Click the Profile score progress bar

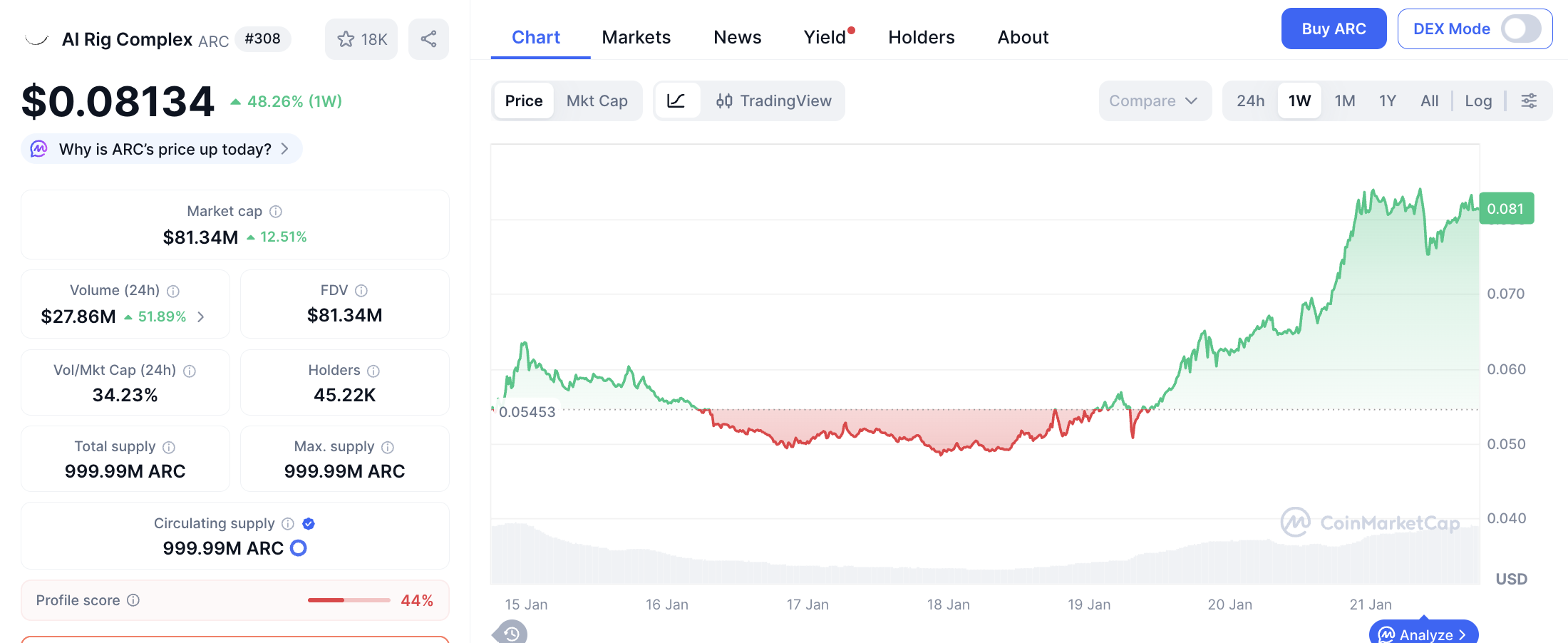(x=349, y=600)
